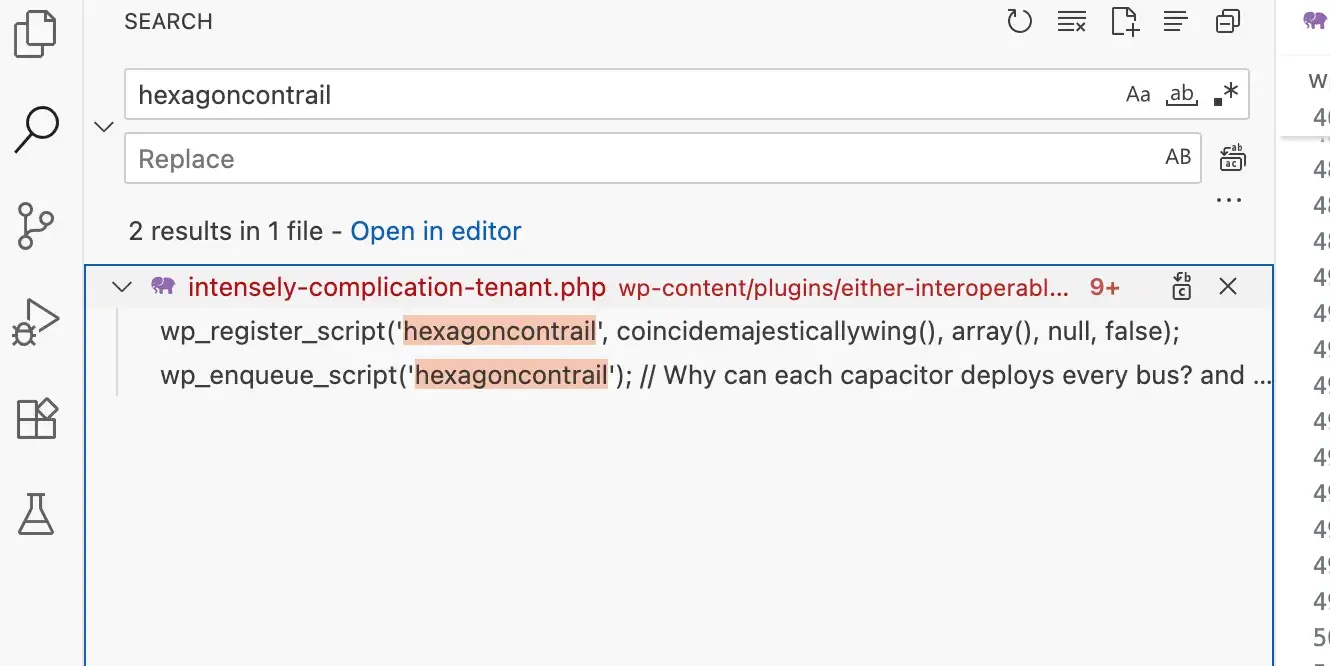
Task: Toggle Preserve Case for replacements
Action: (1178, 157)
